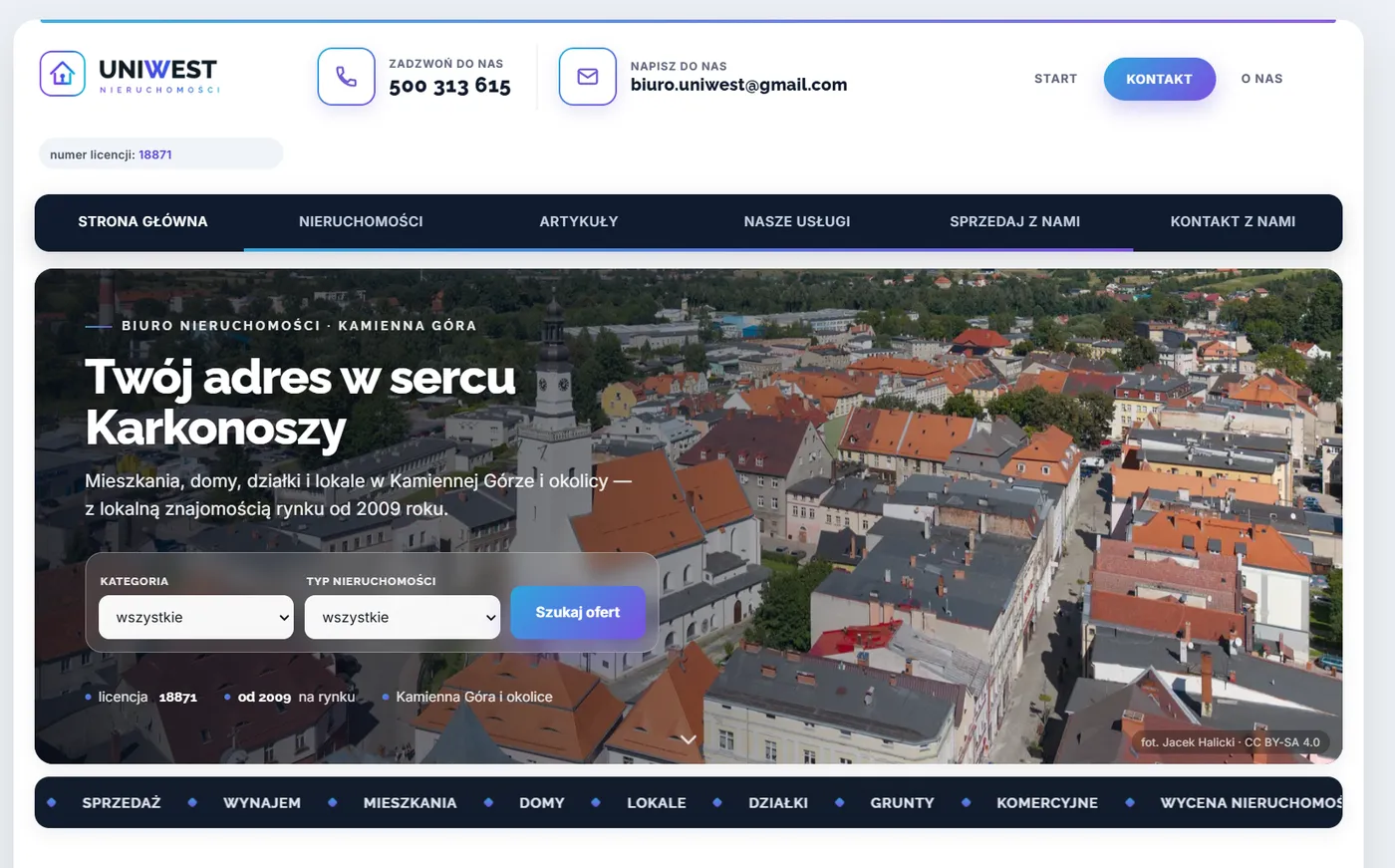The image size is (1395, 868).
Task: Open the NIERUCHOMOŚCI menu item
Action: (361, 221)
